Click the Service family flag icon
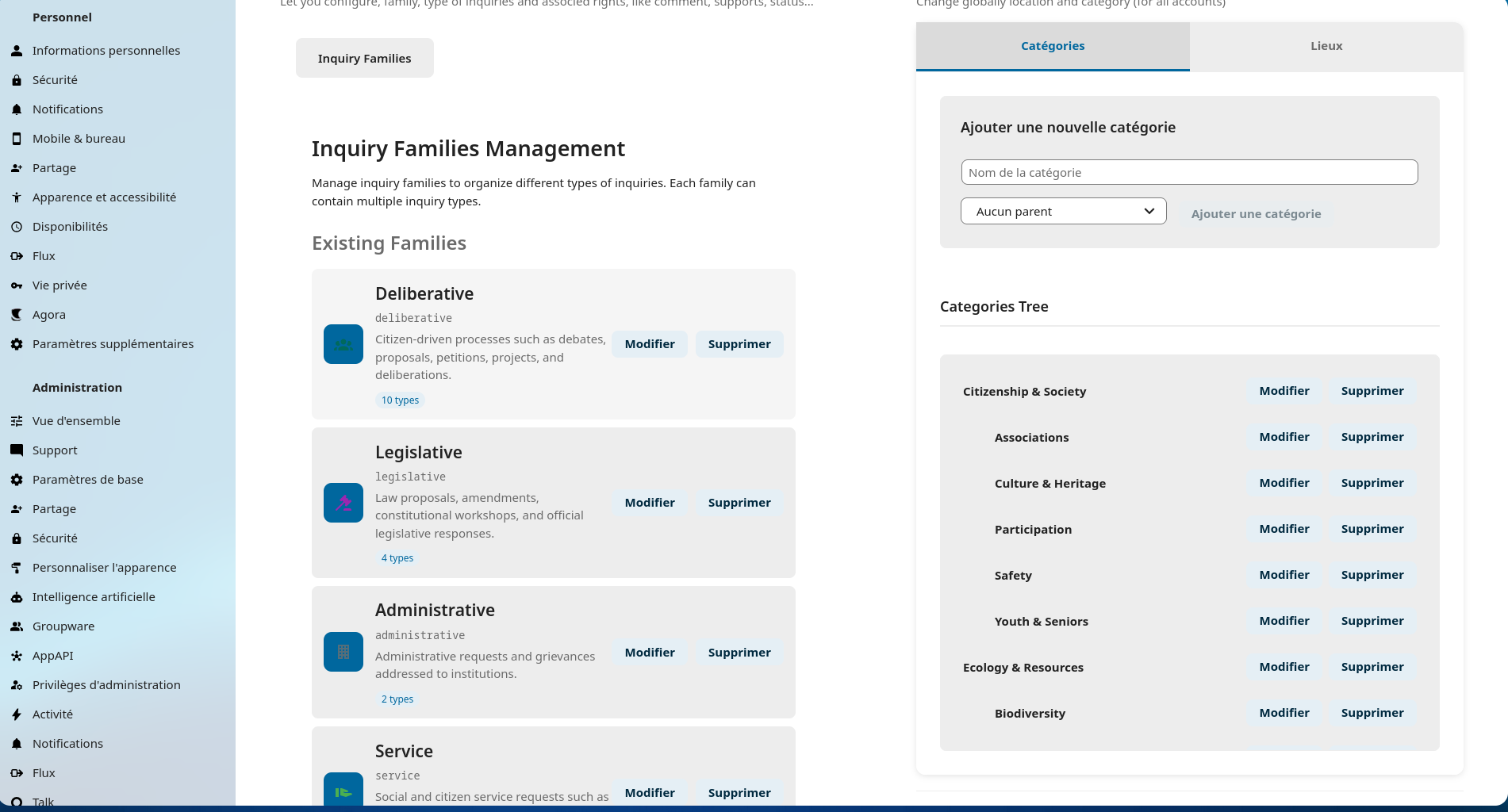Screen dimensions: 1508x812 click(343, 791)
